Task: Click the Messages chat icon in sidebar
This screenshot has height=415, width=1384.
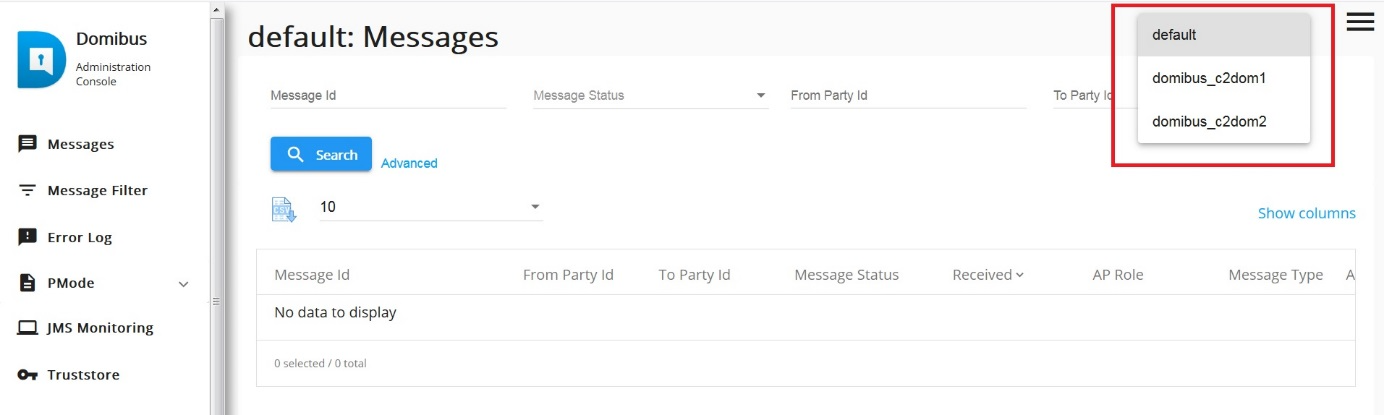Action: coord(28,144)
